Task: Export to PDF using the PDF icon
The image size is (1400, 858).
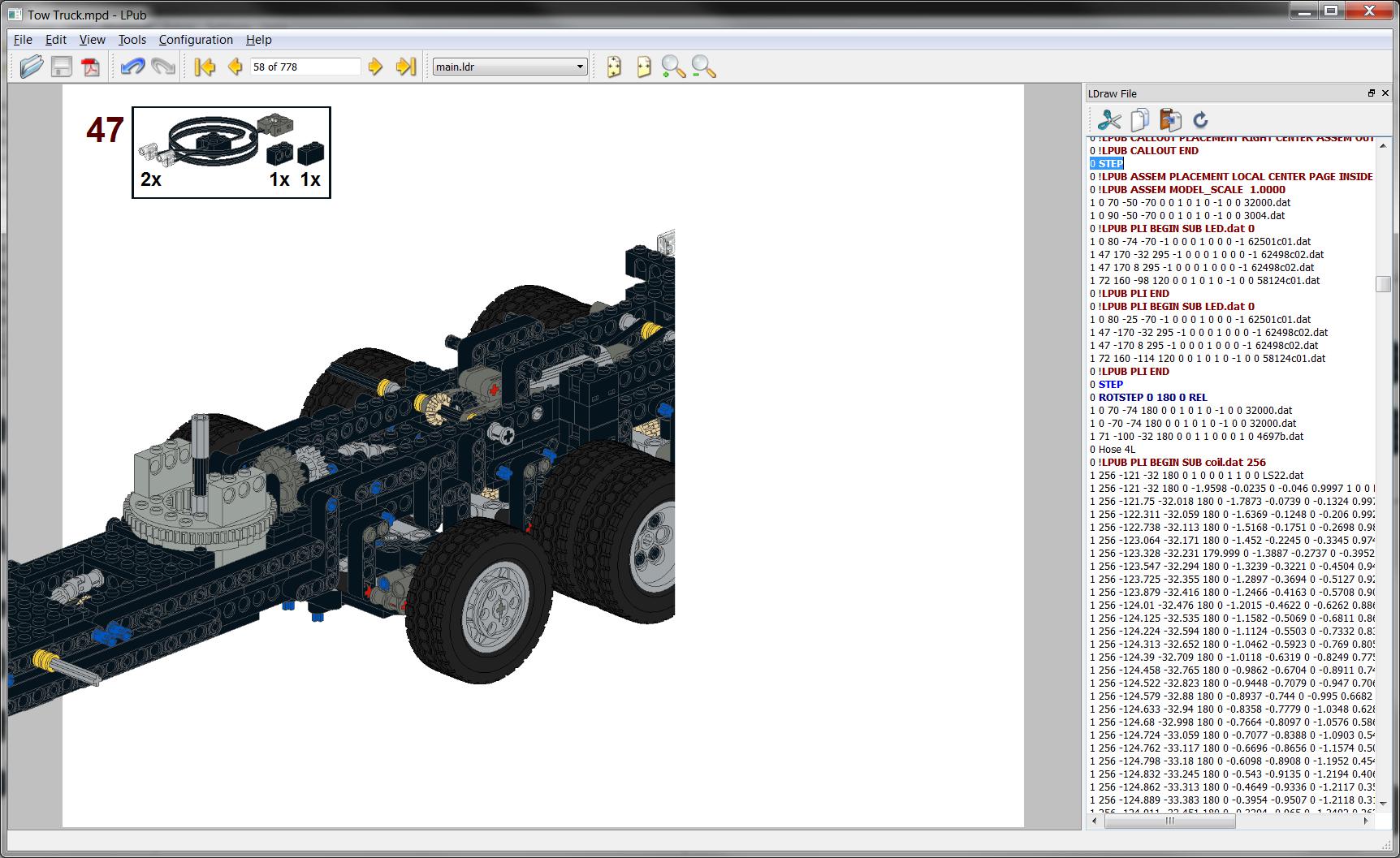Action: (x=91, y=67)
